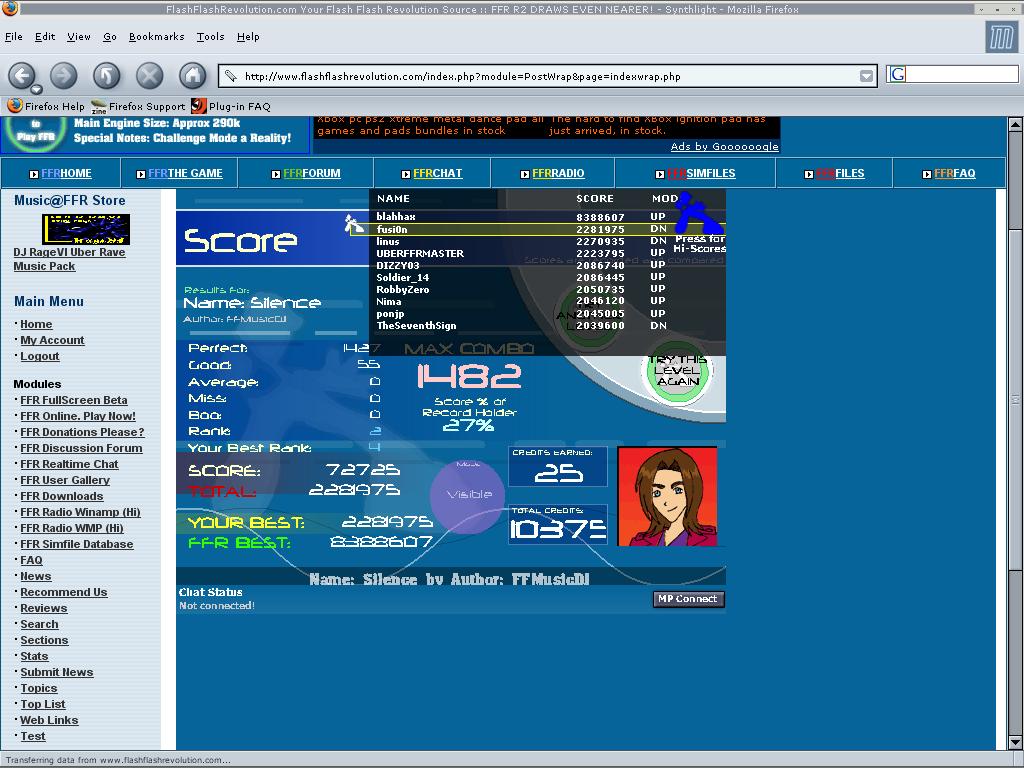Open the Tools menu

pyautogui.click(x=210, y=37)
